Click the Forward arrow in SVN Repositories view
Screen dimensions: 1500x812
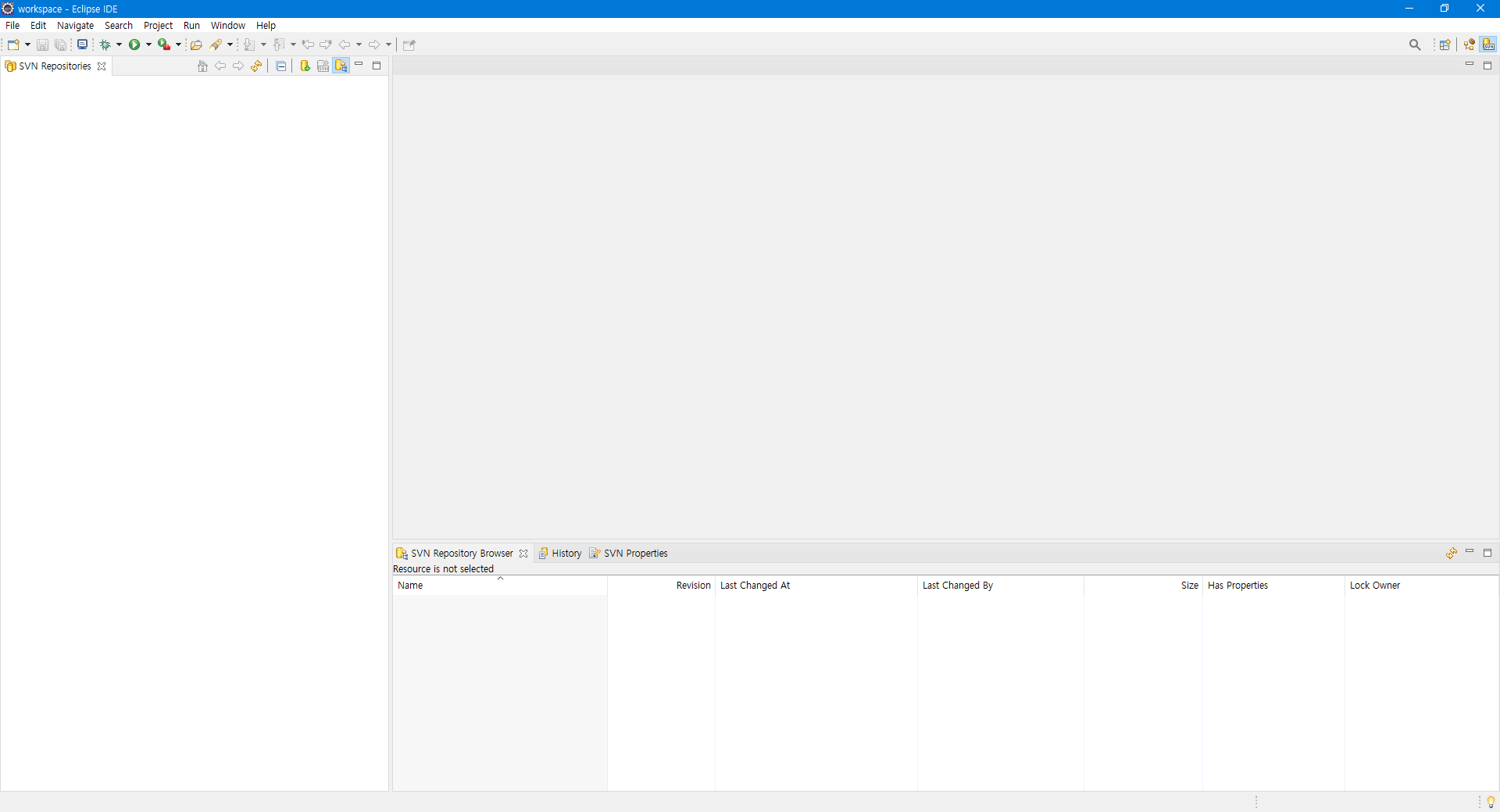[238, 66]
